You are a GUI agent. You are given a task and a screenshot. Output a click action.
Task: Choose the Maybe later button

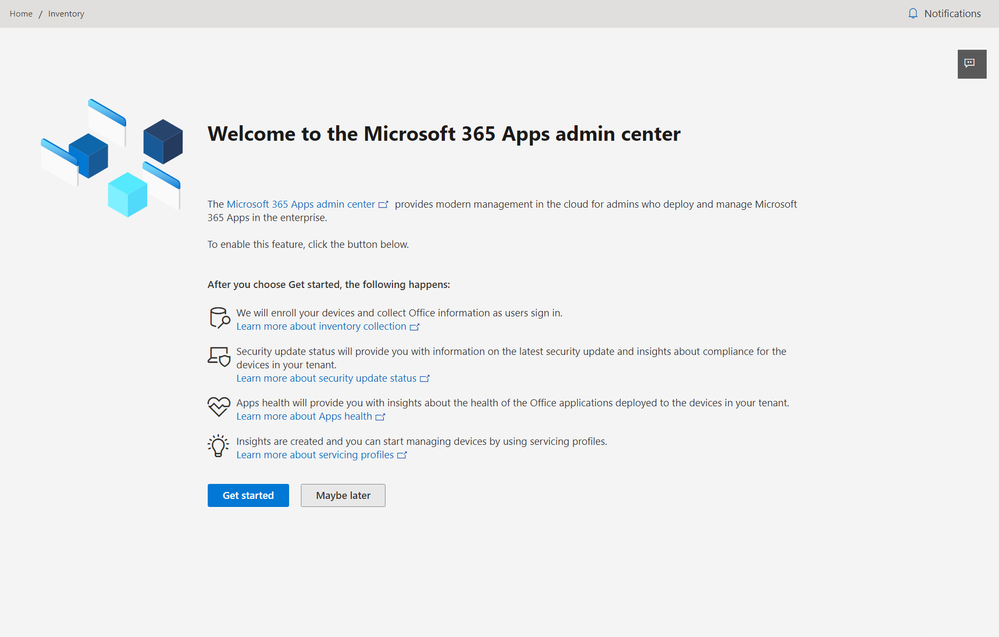[x=343, y=496]
